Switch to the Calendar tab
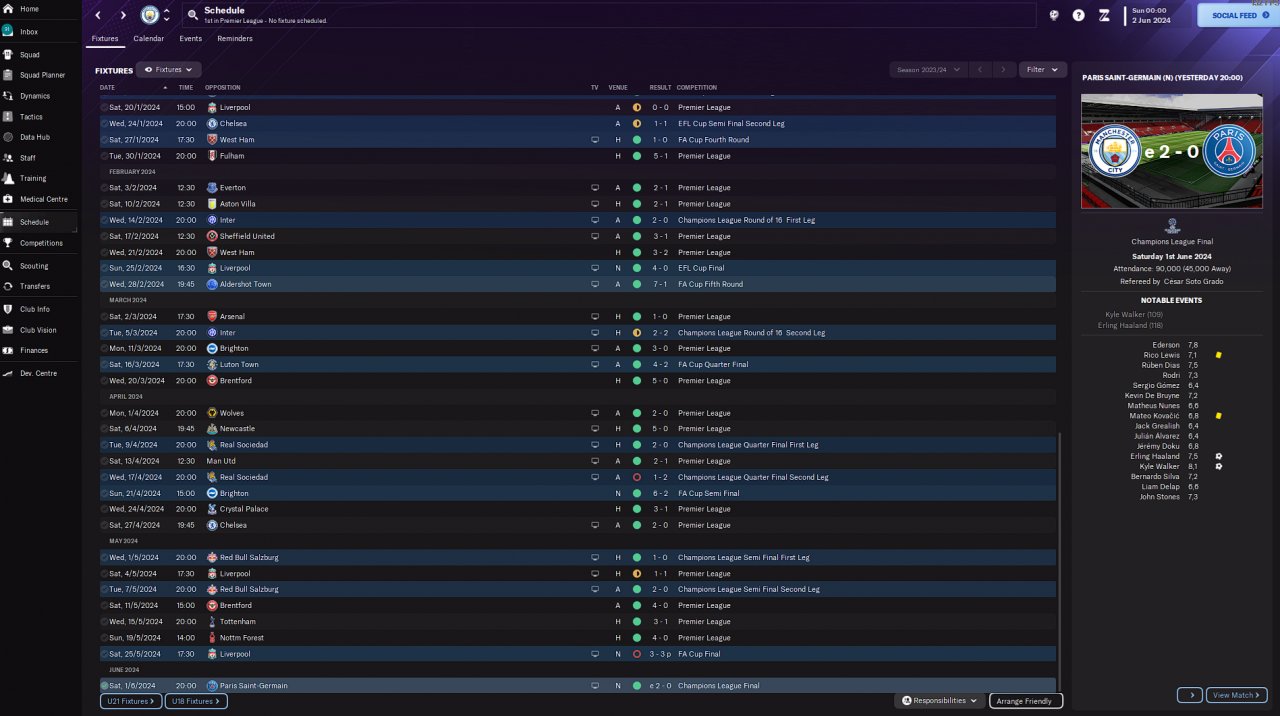Viewport: 1280px width, 716px height. click(x=149, y=39)
